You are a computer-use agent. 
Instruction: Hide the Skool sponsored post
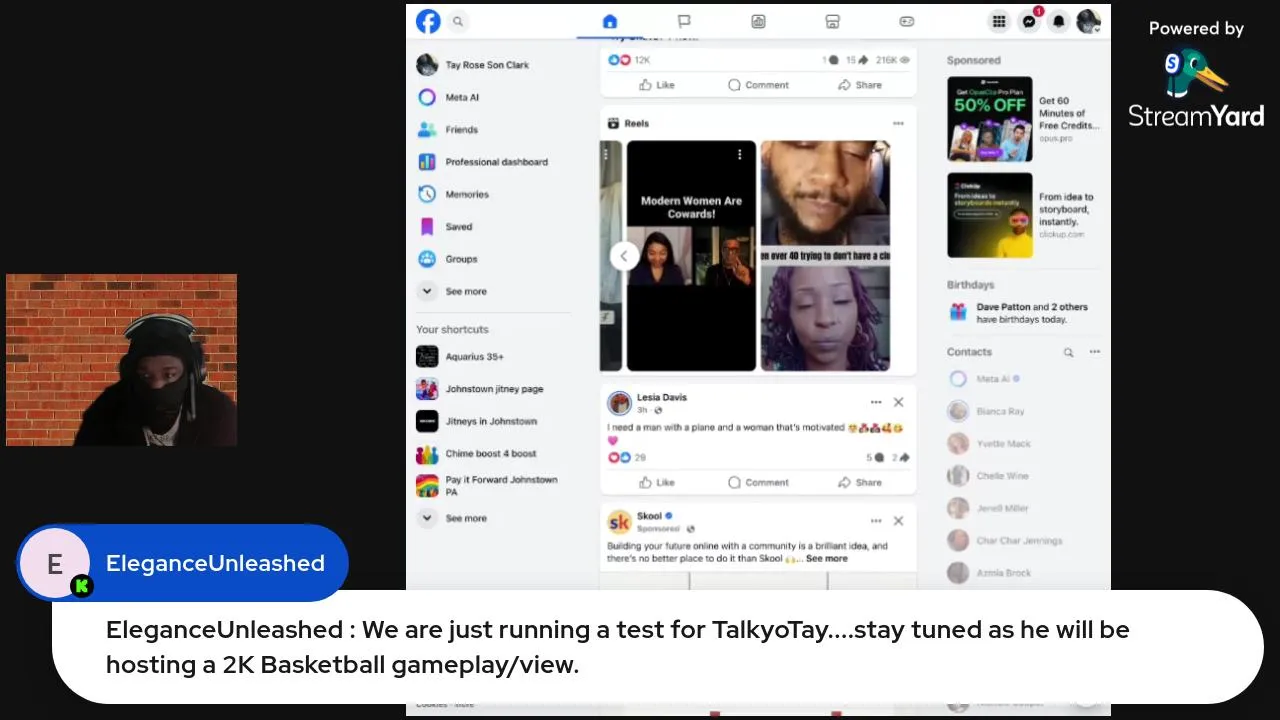[x=898, y=521]
